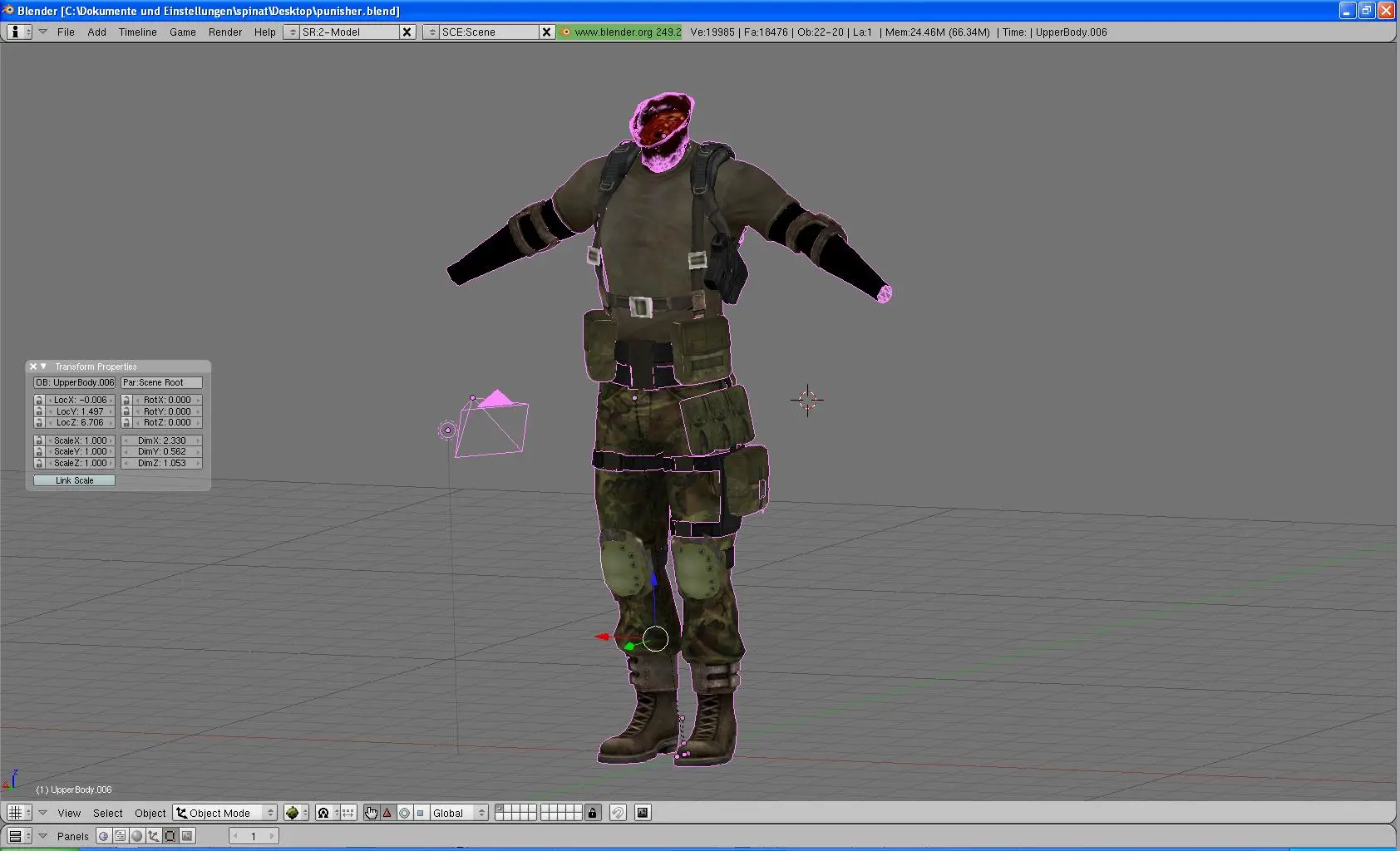Toggle the LocX lock icon

[39, 400]
